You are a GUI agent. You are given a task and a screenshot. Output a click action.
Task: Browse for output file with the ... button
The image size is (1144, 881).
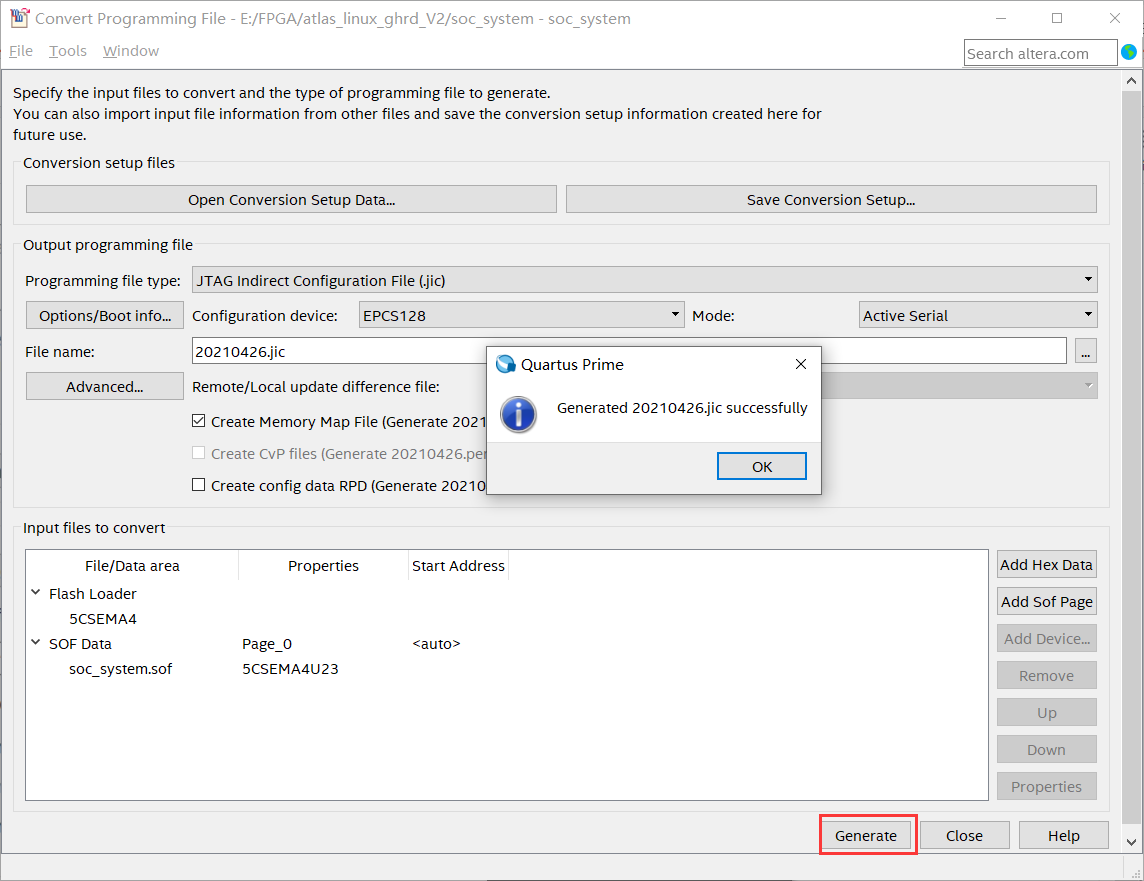point(1086,351)
